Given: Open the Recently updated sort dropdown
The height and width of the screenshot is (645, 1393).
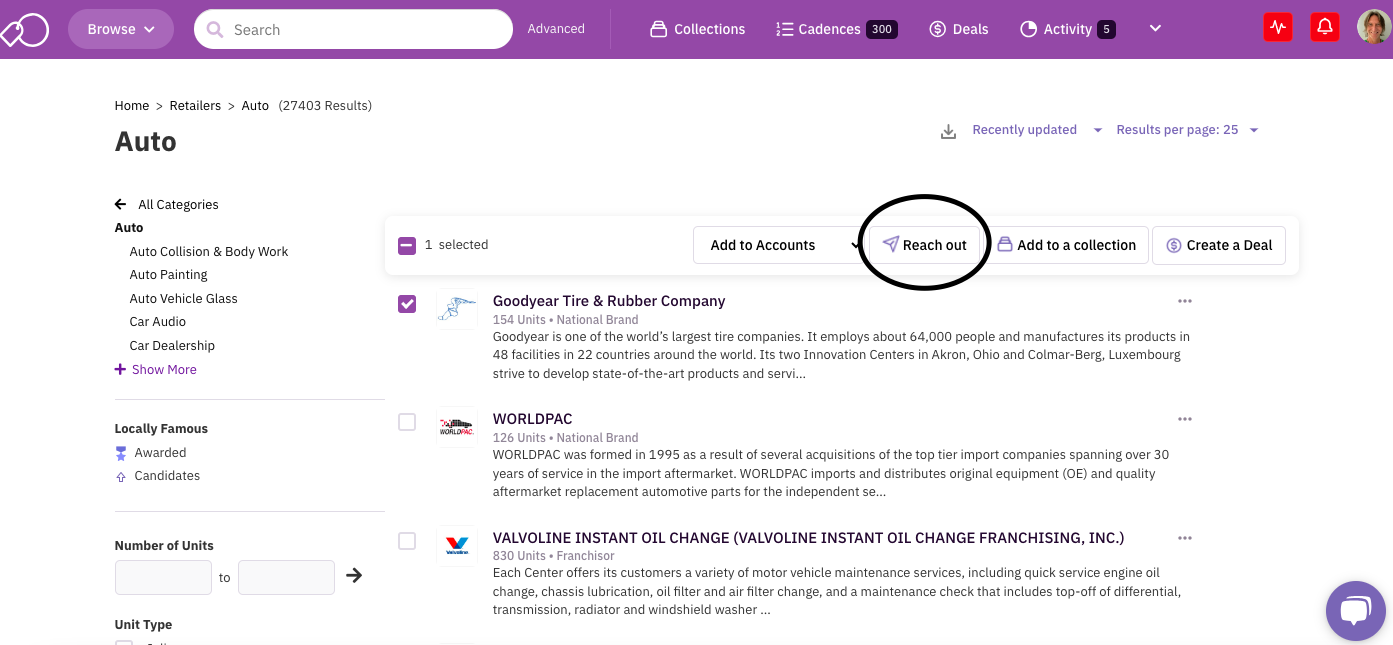Looking at the screenshot, I should 1037,130.
